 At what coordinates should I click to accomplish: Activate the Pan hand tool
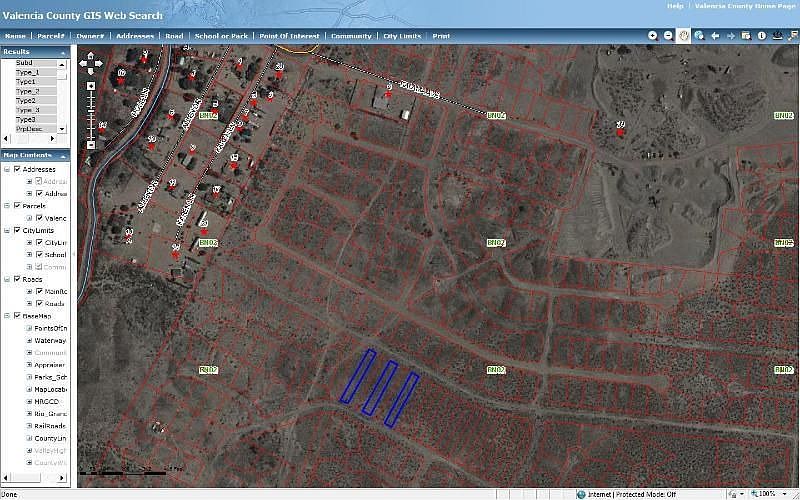[684, 35]
